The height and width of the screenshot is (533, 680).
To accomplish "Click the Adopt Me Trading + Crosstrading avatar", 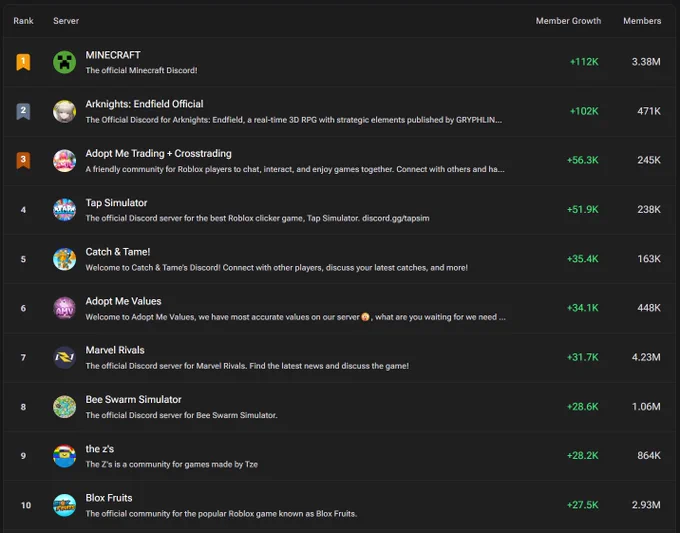I will (x=64, y=160).
